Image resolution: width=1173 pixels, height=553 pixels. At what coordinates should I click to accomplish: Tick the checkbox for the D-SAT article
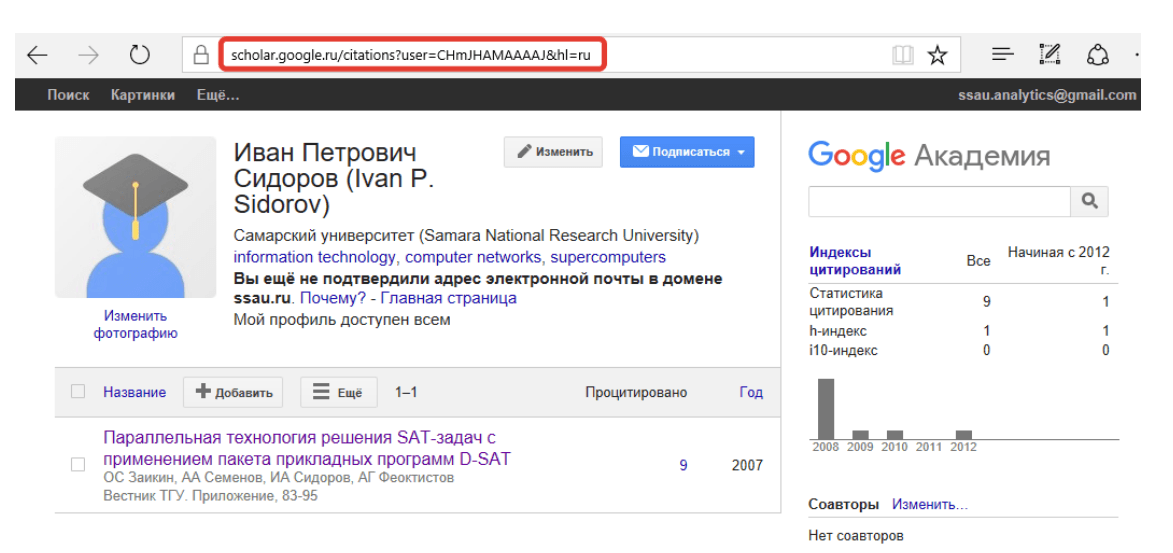click(78, 465)
